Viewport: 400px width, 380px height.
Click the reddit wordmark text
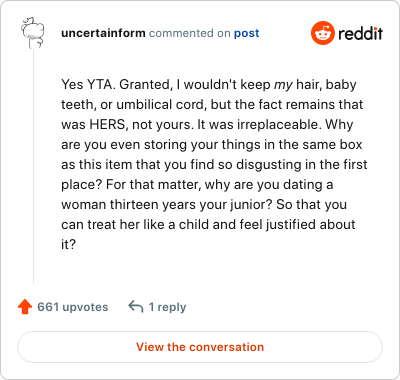(360, 33)
